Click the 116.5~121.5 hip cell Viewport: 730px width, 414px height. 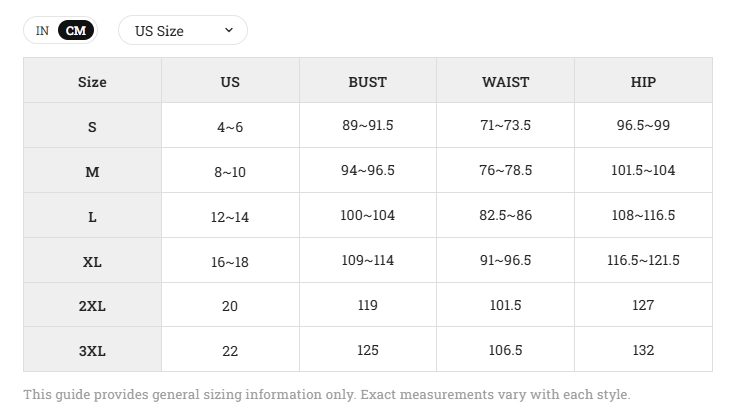[643, 261]
